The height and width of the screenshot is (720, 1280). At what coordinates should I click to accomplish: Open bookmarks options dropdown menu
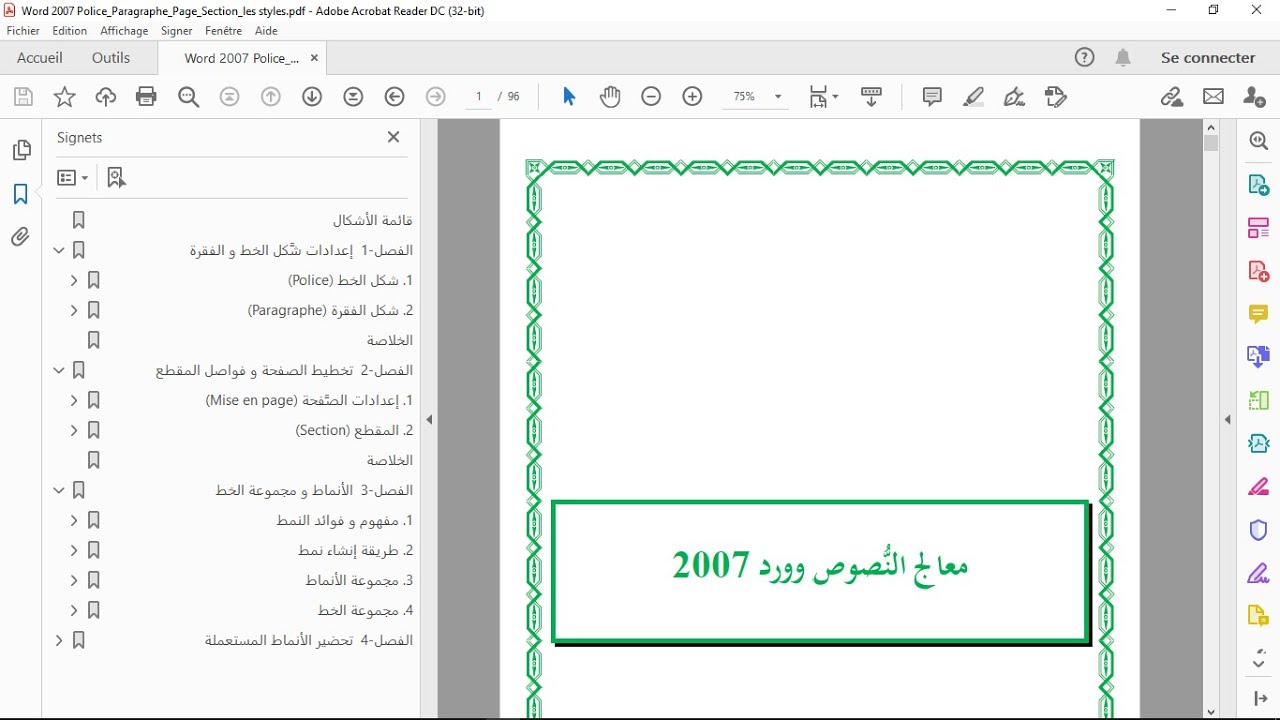tap(73, 178)
